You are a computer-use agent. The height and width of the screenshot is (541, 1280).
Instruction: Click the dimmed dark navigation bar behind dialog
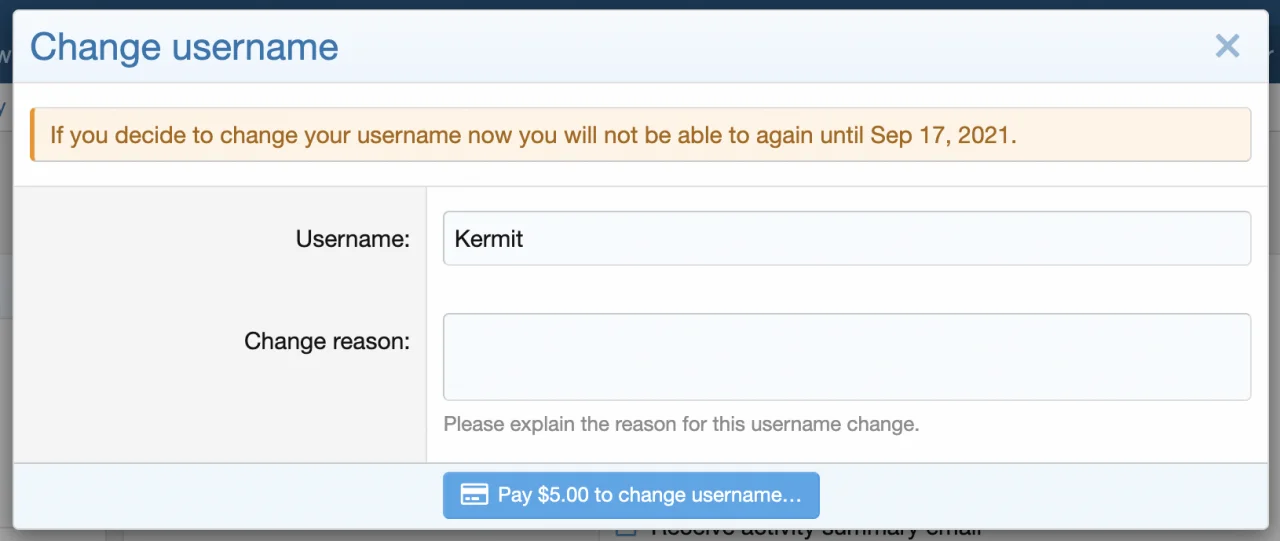640,4
